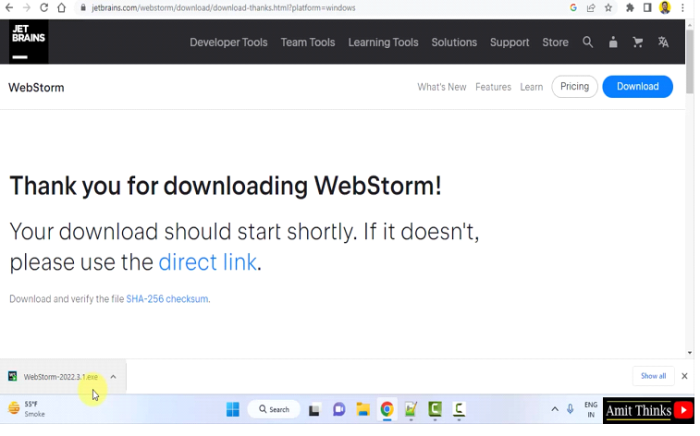Share this page via share icon

pyautogui.click(x=591, y=8)
